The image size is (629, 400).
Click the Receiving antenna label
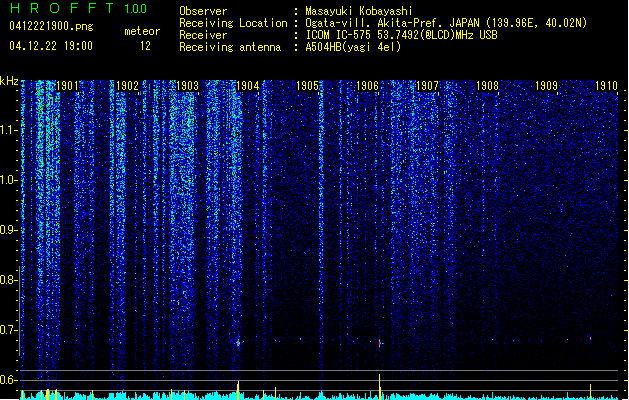pos(230,47)
